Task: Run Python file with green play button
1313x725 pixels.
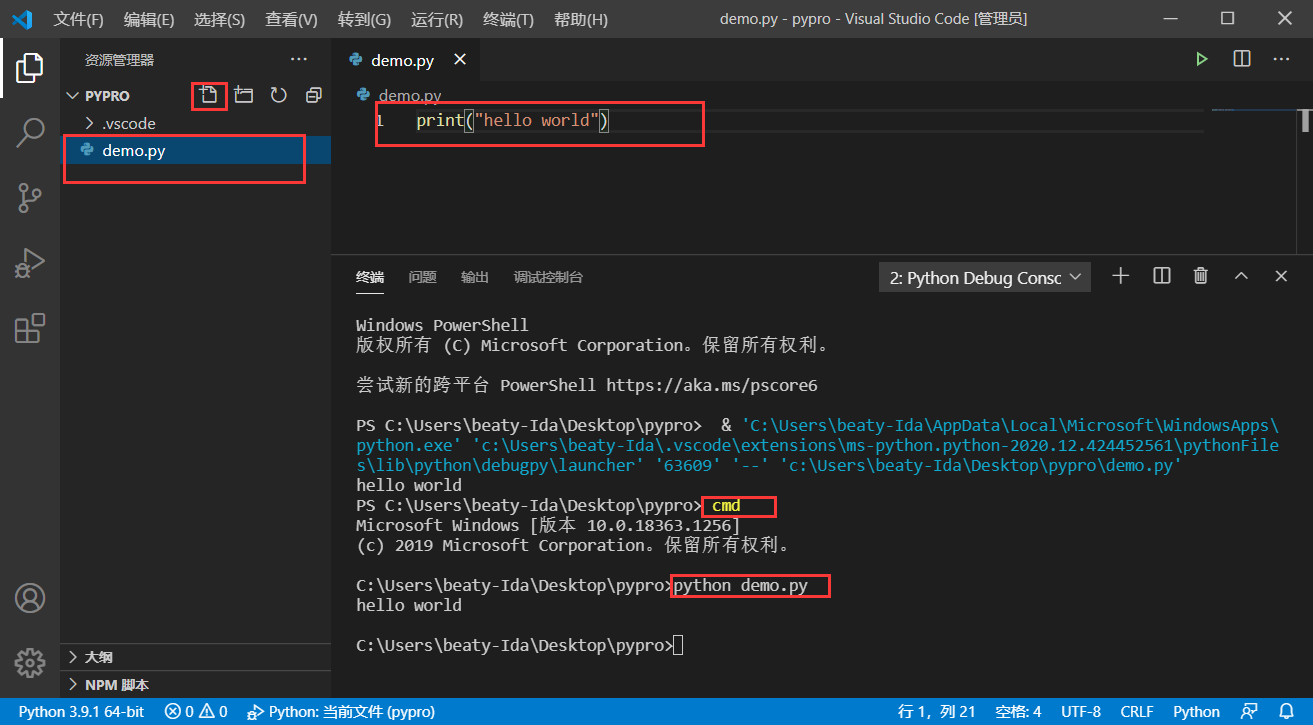Action: tap(1202, 60)
